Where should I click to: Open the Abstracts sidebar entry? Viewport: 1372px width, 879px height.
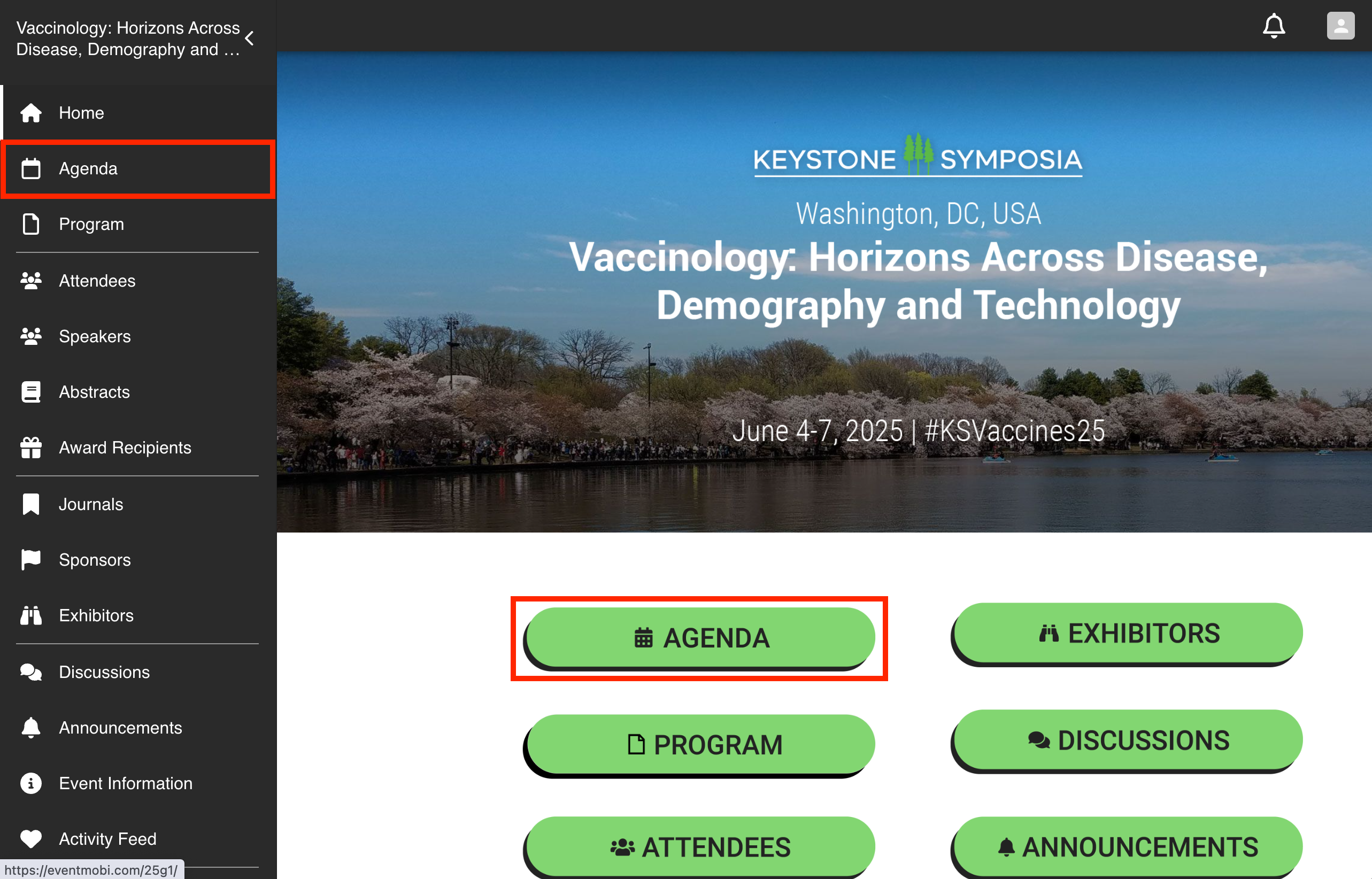tap(139, 392)
